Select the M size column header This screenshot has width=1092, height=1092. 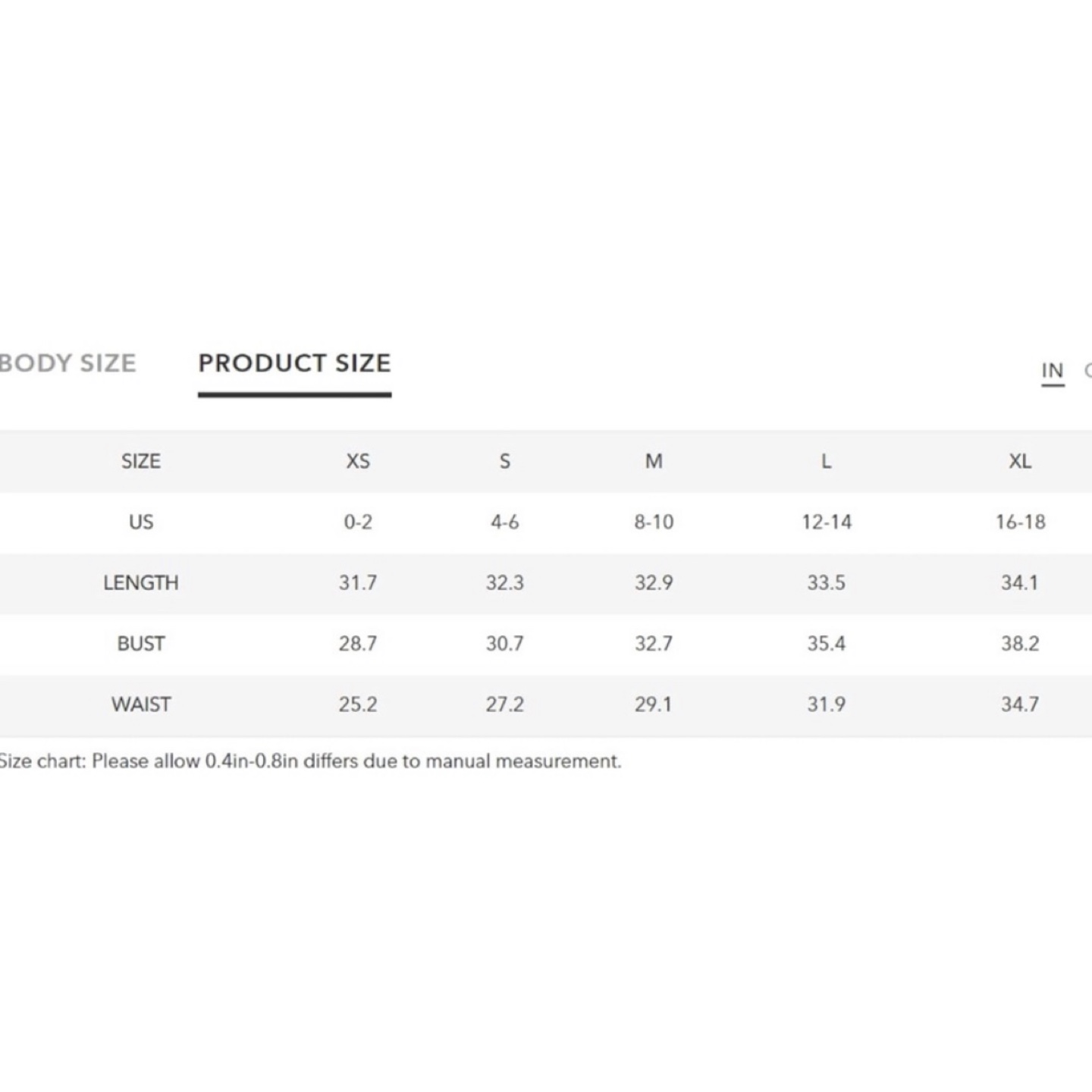pyautogui.click(x=654, y=461)
